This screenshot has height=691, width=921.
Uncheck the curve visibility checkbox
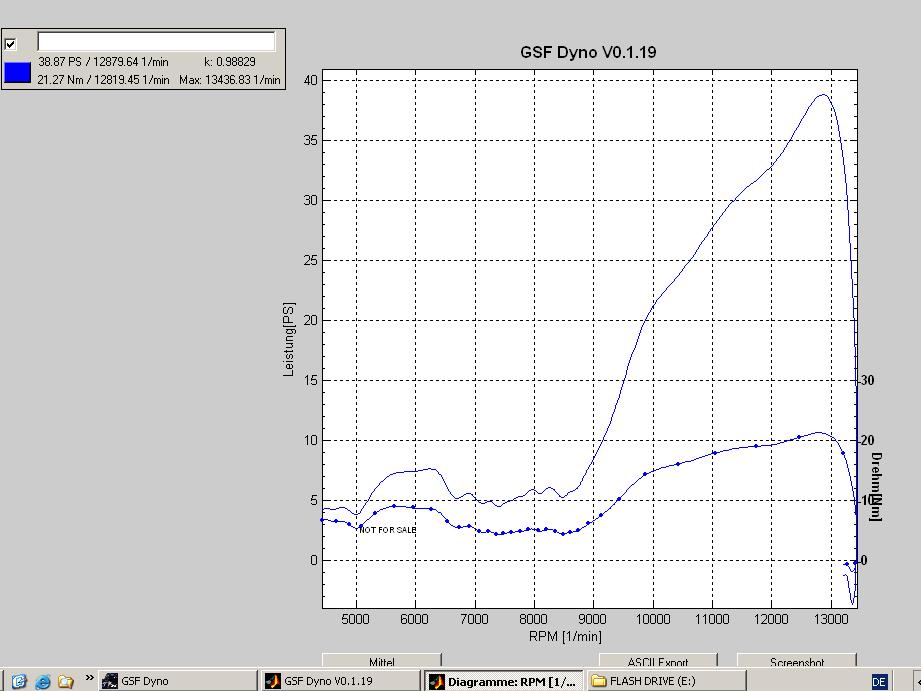pos(11,44)
